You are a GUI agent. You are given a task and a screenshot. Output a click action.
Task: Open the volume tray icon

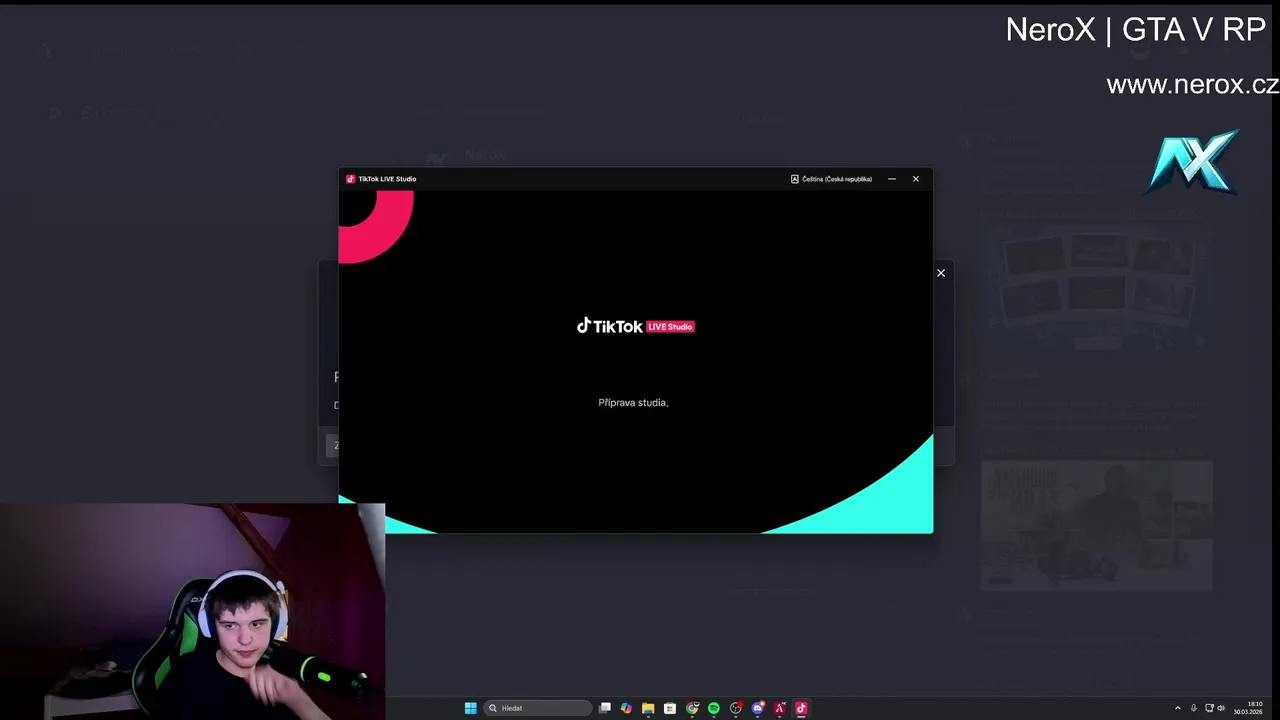click(1221, 708)
